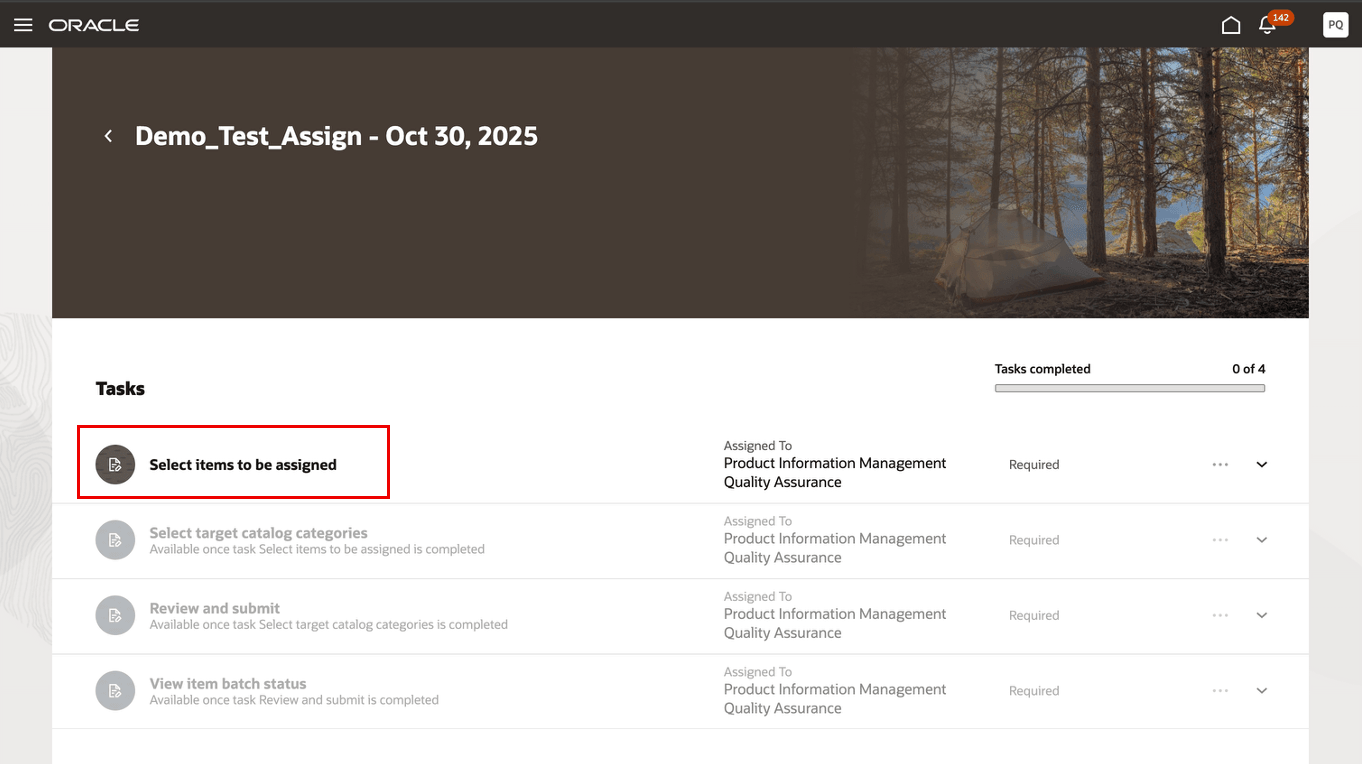Screen dimensions: 1362x764
Task: Open the hamburger navigation menu
Action: coord(23,25)
